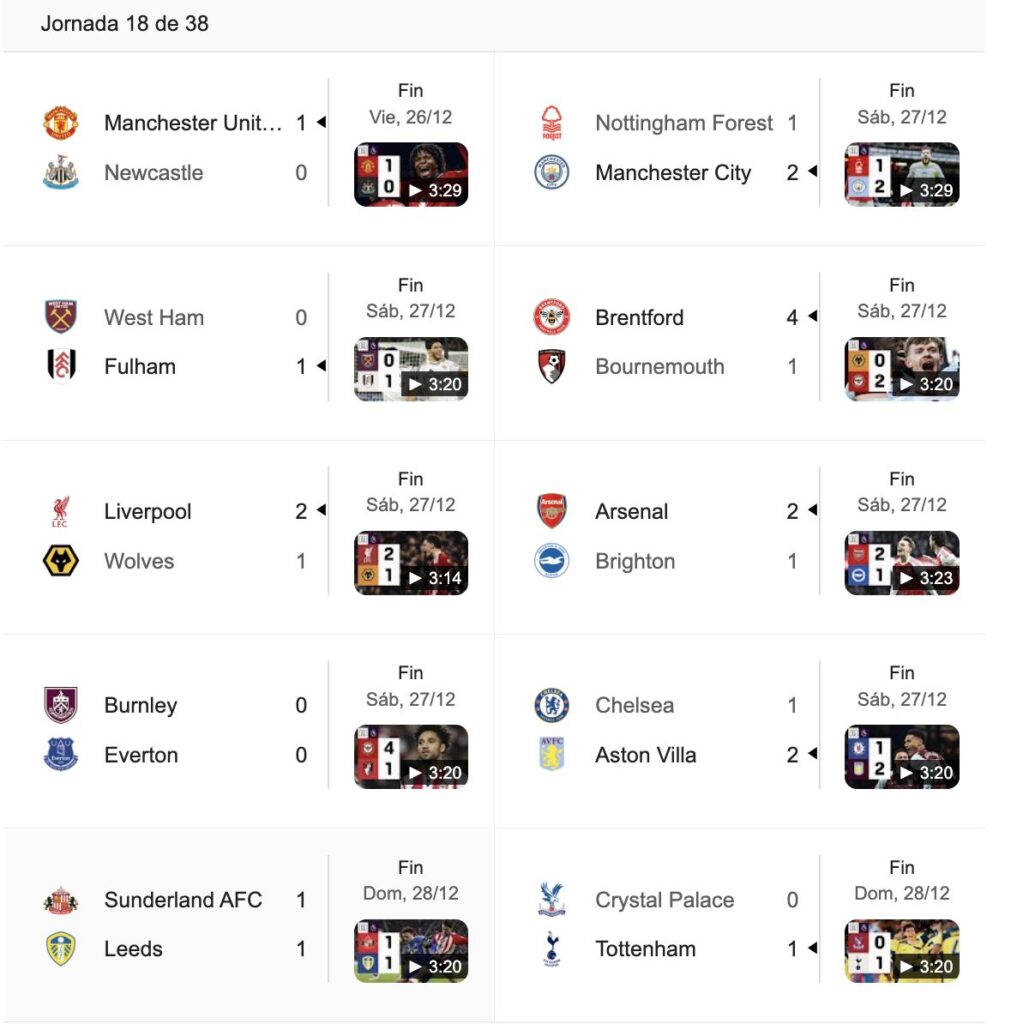
Task: Open the Chelsea vs Aston Villa thumbnail
Action: tap(902, 757)
